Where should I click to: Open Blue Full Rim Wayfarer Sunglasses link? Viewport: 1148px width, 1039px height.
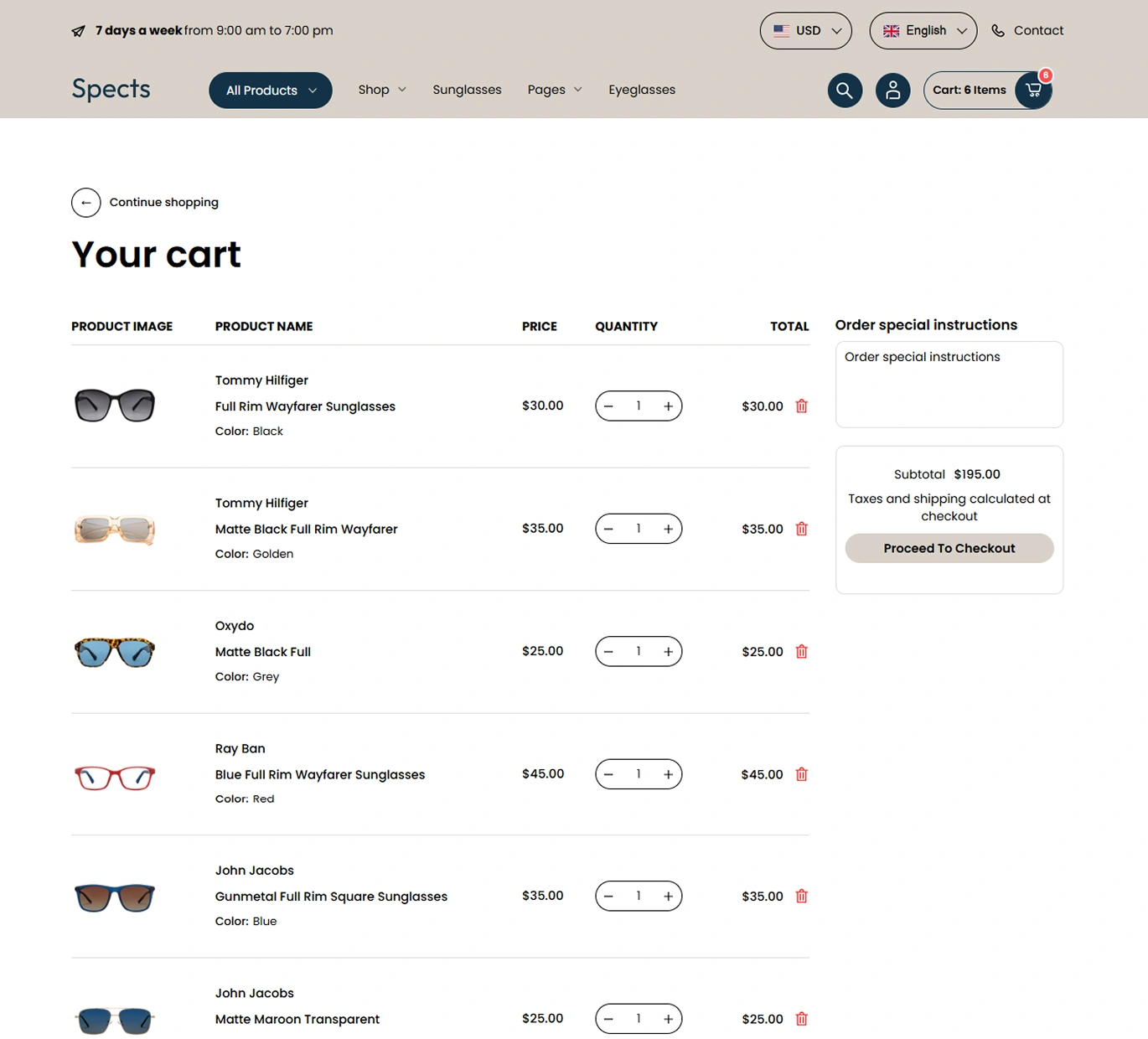(320, 775)
